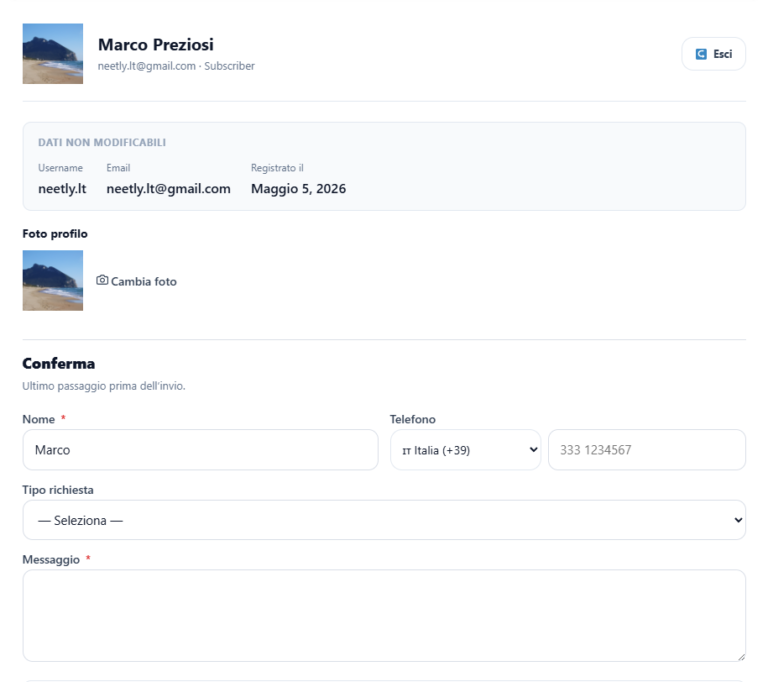Click the Registrato il label
Screen dimensions: 768x682
277,168
